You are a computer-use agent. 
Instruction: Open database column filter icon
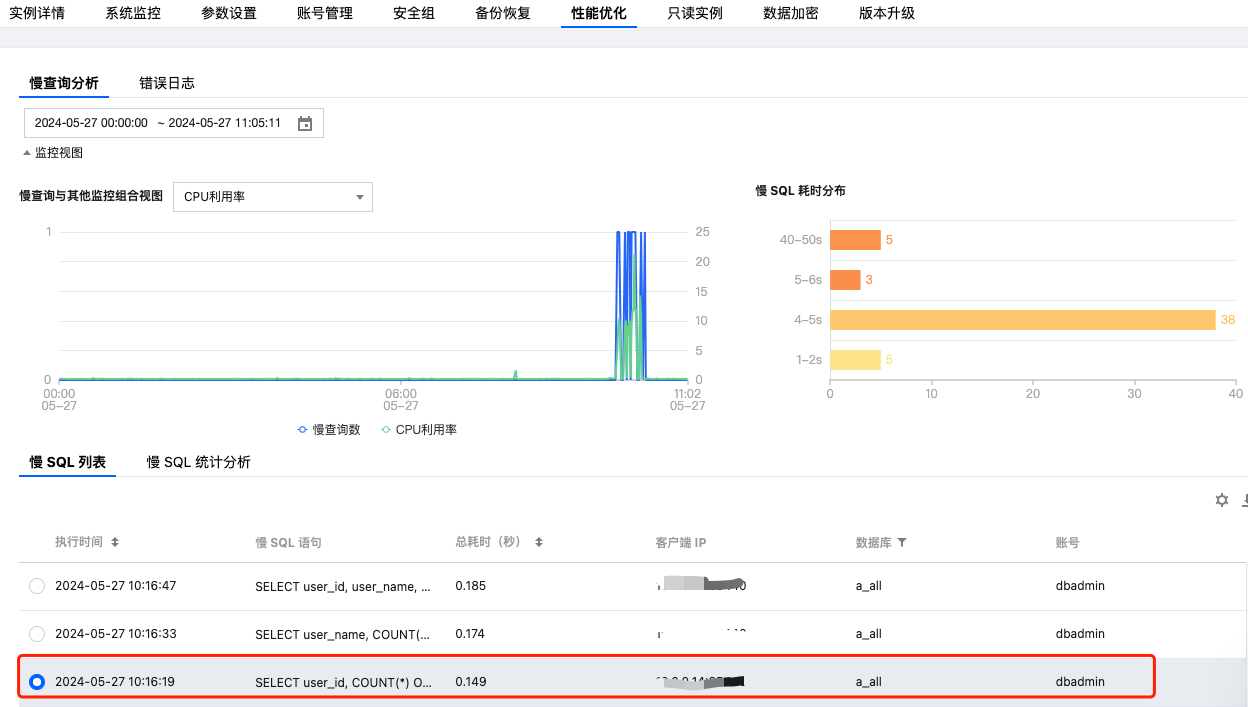(x=902, y=542)
